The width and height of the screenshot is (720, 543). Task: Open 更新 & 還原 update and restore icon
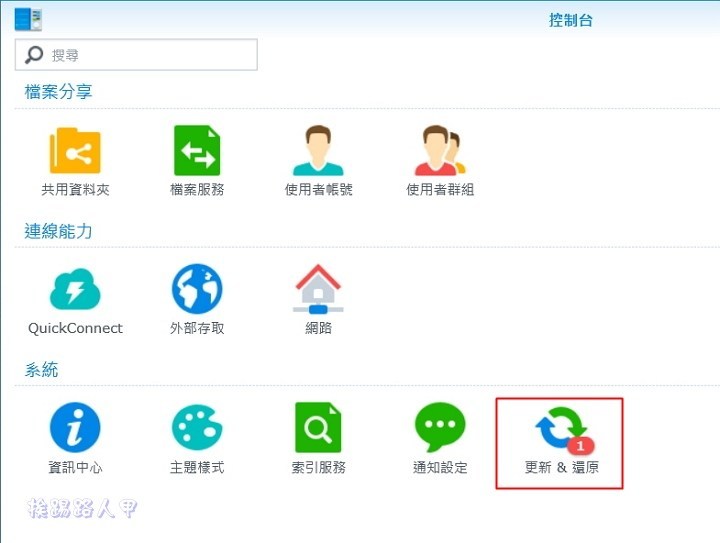point(561,428)
